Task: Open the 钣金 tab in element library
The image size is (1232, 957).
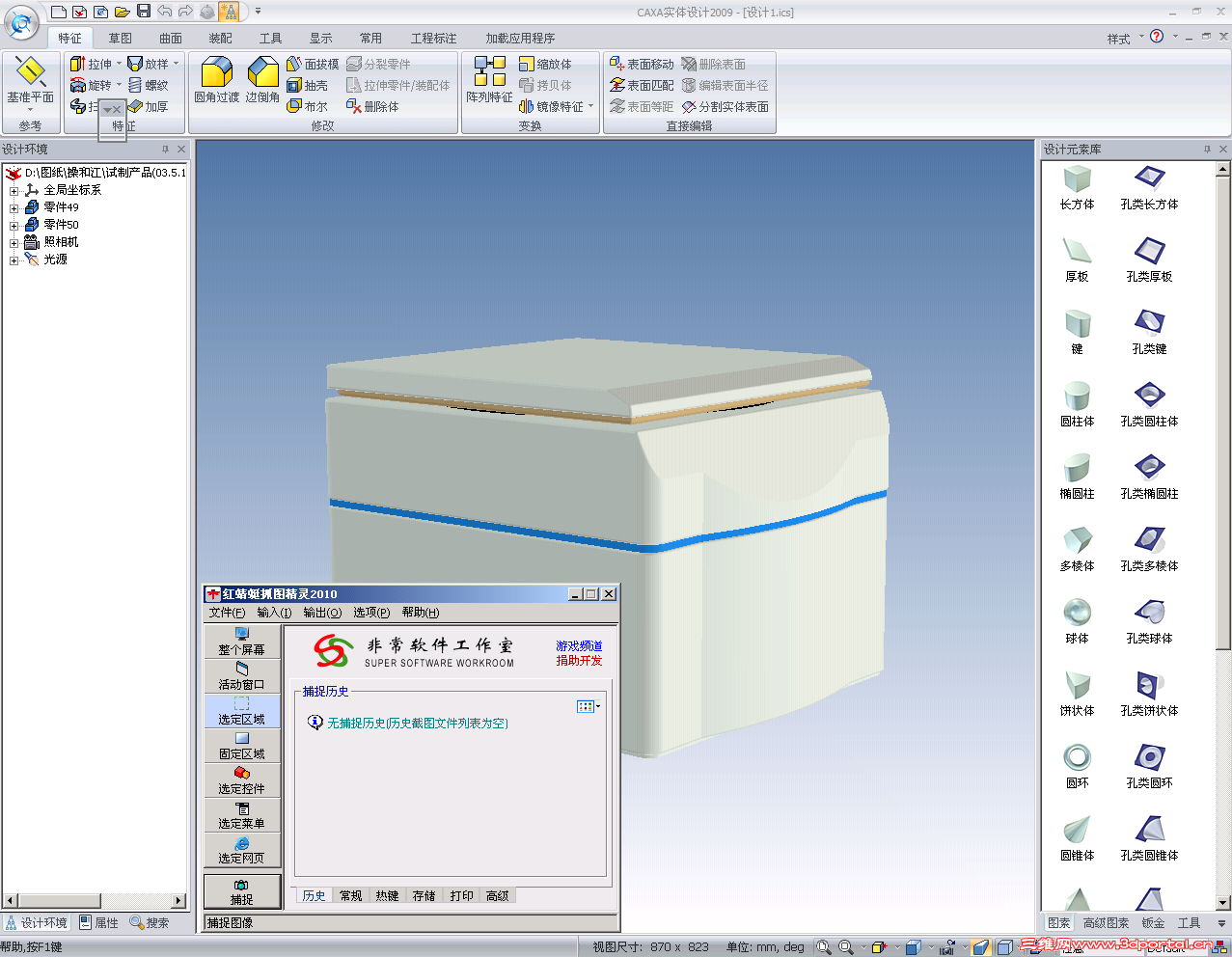Action: point(1153,923)
